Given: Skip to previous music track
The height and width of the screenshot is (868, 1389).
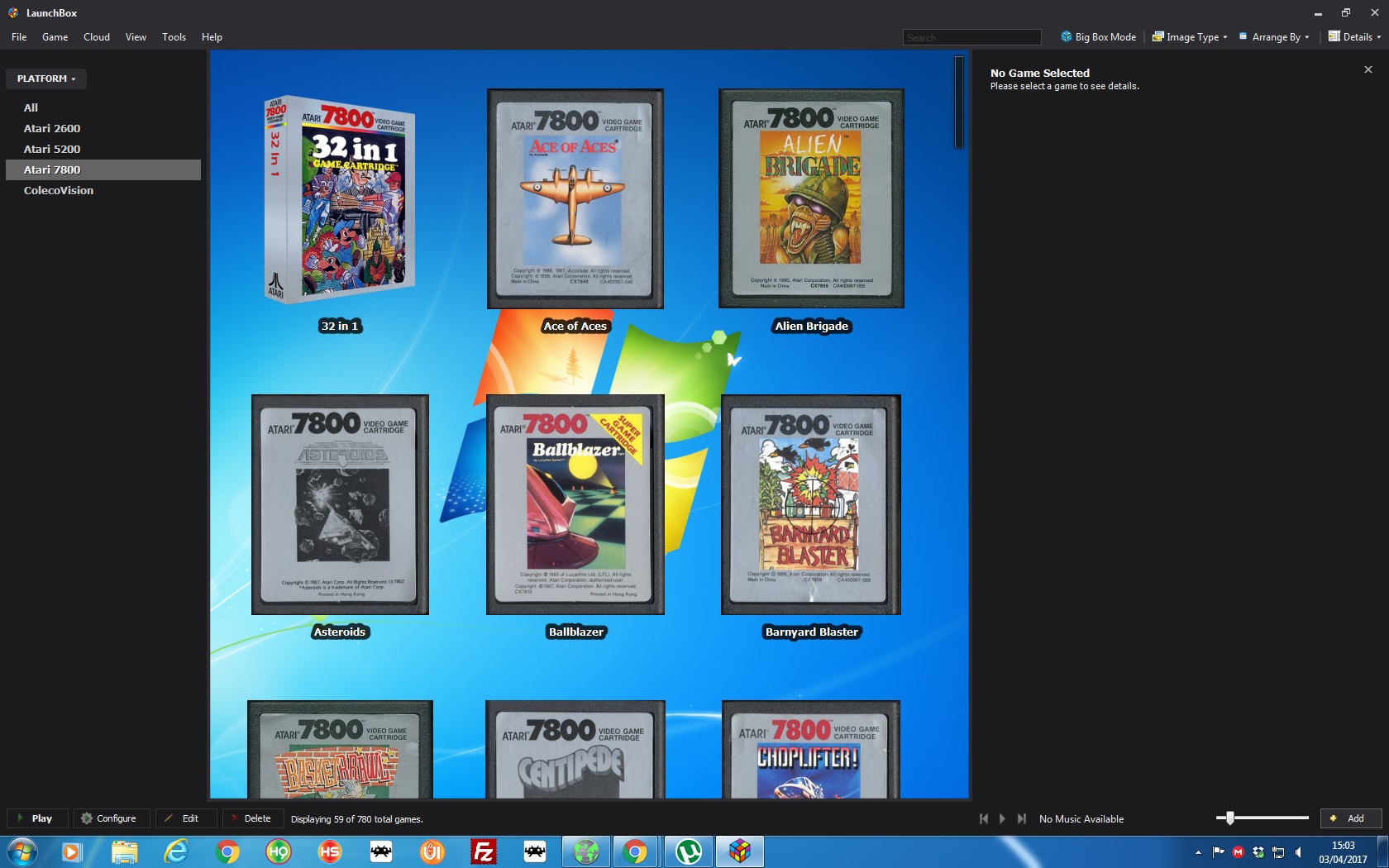Looking at the screenshot, I should 984,818.
